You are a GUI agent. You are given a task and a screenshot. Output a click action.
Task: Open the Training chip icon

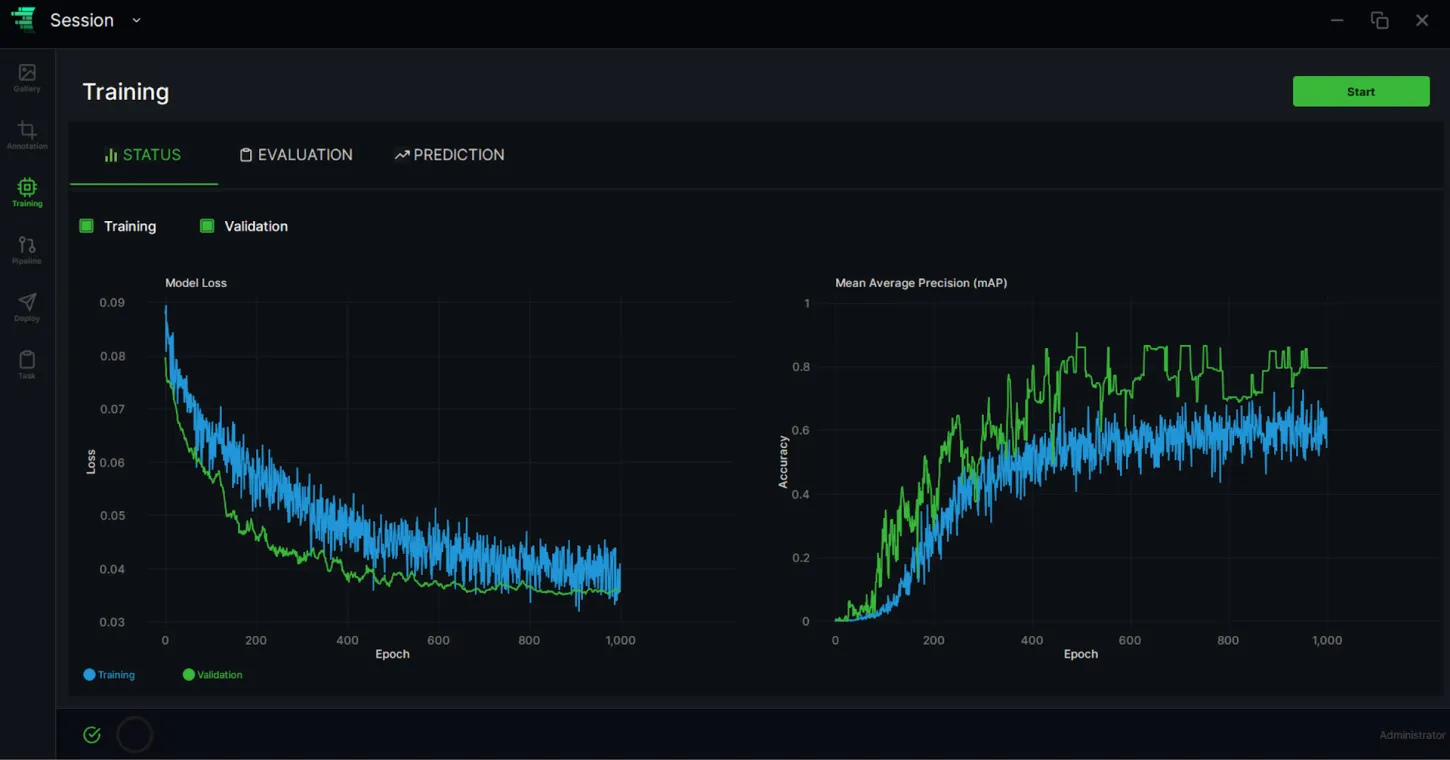(x=27, y=192)
